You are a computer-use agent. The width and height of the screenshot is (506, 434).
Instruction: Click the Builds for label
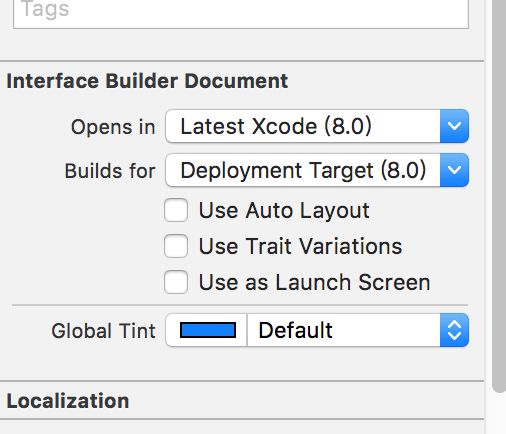click(110, 171)
